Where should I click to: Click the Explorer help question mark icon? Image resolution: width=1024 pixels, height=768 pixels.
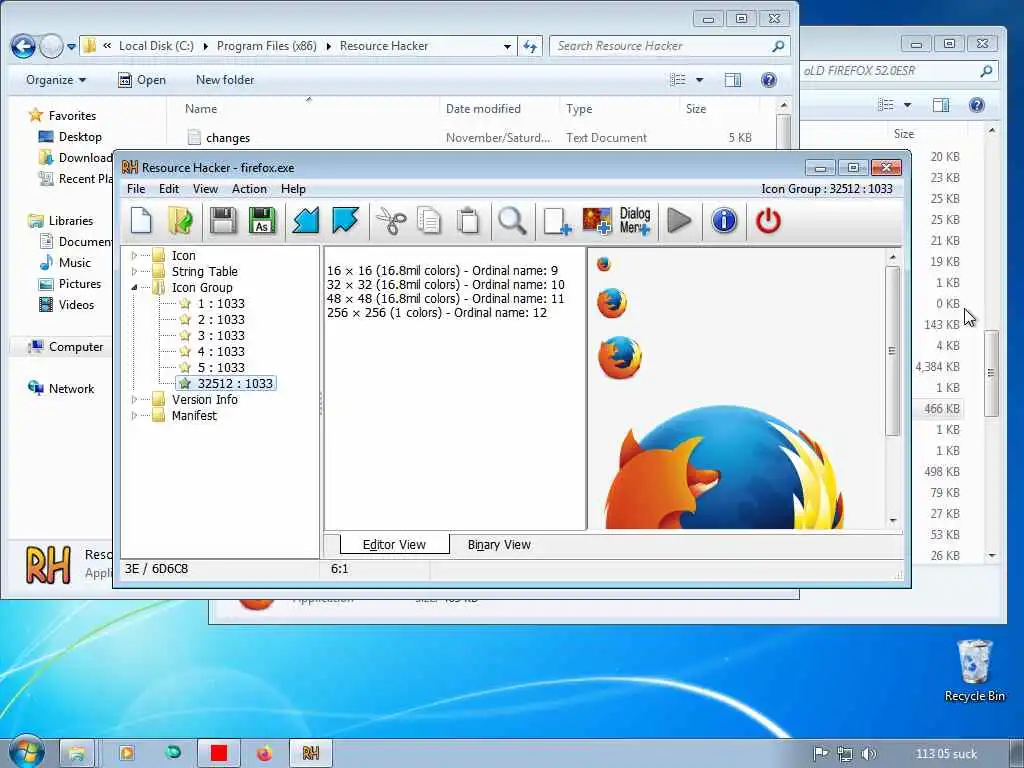click(x=769, y=80)
